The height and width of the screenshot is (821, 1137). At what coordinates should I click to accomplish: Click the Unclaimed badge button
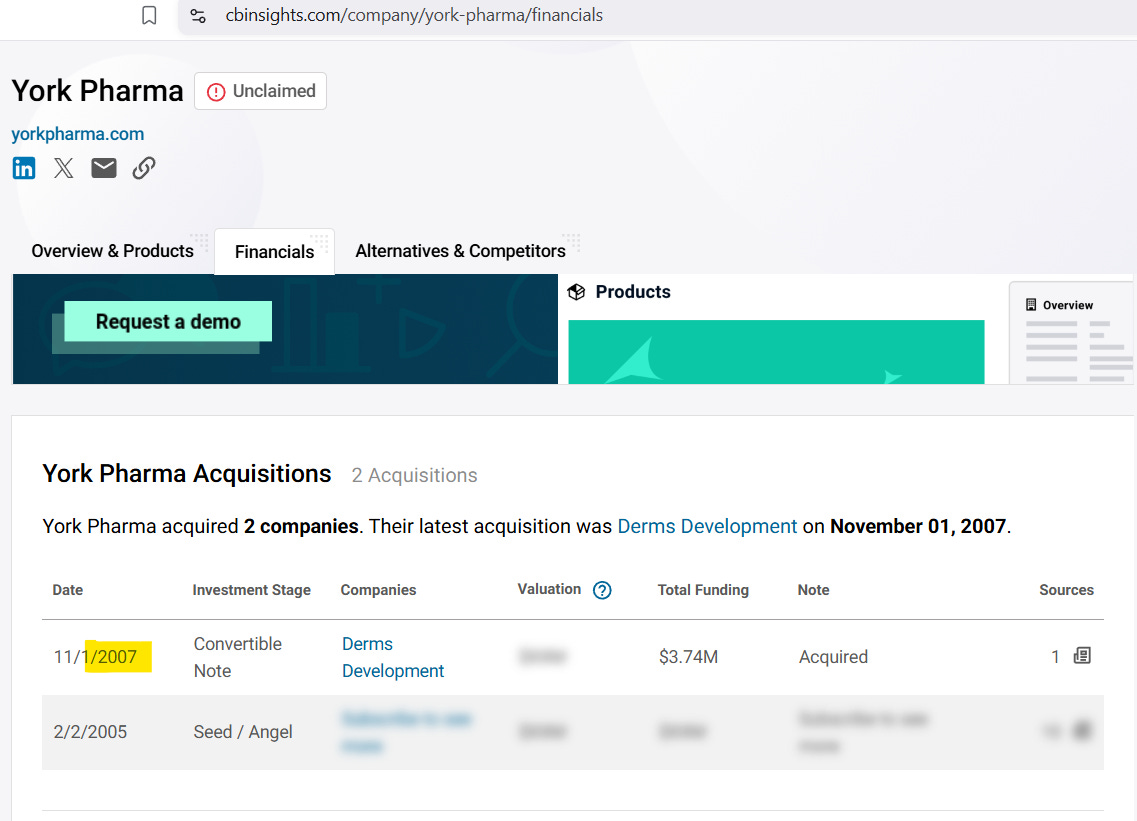260,91
